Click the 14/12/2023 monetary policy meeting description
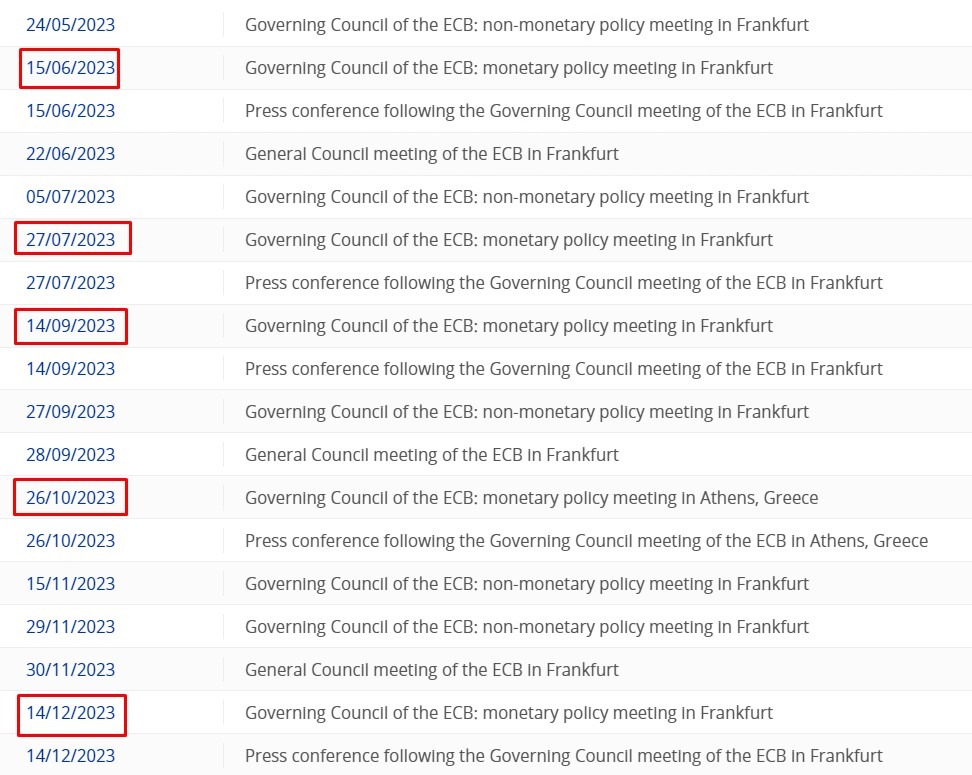The image size is (972, 775). 509,712
